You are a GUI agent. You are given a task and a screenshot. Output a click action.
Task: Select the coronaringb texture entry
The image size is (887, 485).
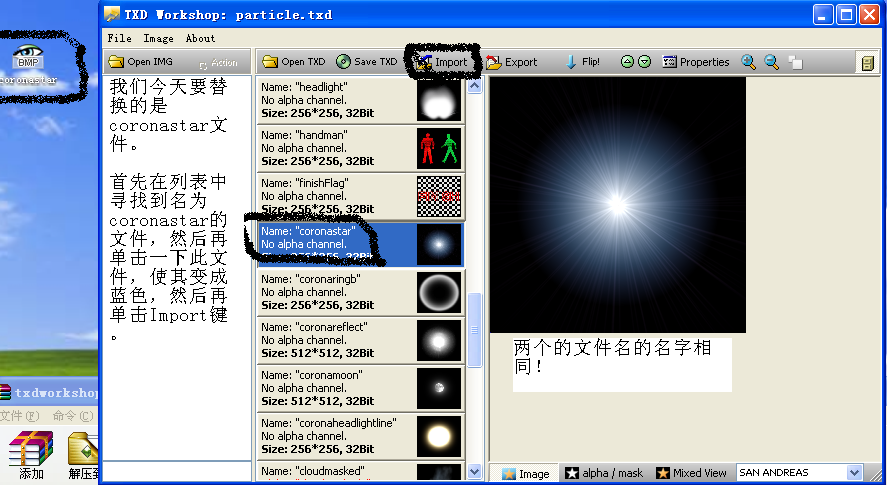coord(361,293)
